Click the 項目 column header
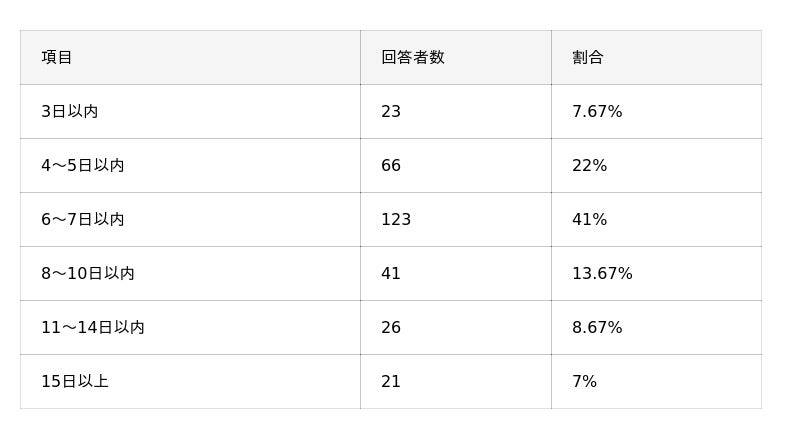Viewport: 800px width, 439px height. pyautogui.click(x=57, y=58)
